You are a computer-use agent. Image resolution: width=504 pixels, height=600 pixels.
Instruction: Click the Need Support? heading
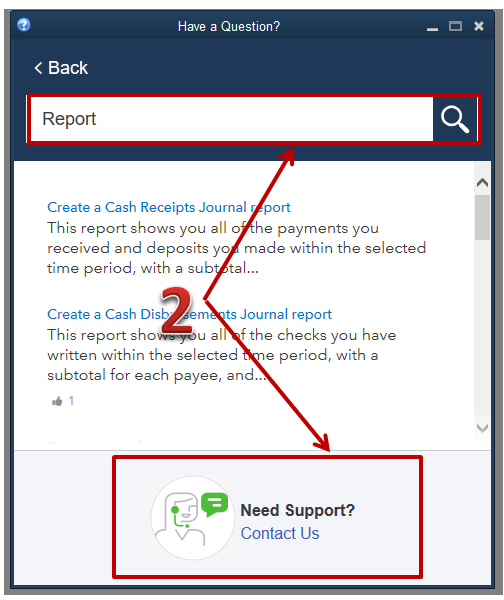coord(298,510)
